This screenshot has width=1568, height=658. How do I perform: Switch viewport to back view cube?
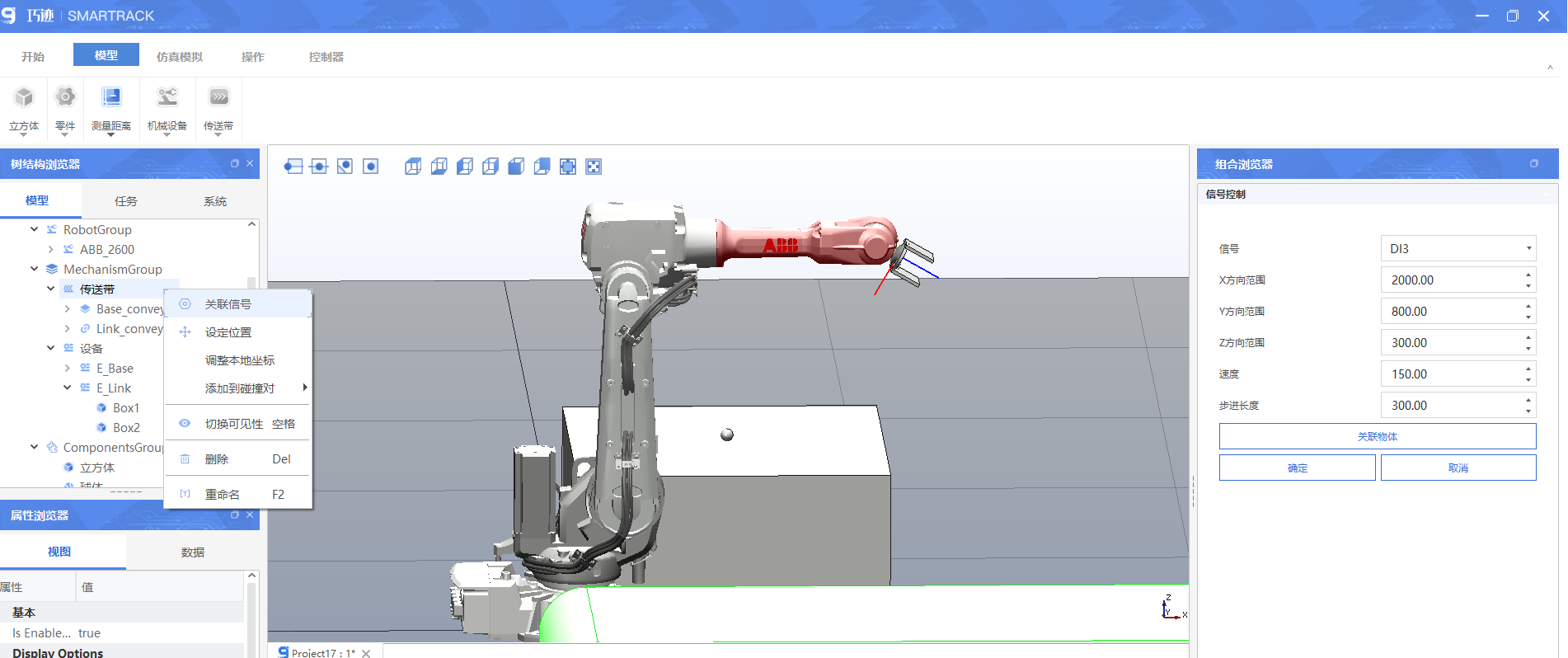[x=542, y=167]
